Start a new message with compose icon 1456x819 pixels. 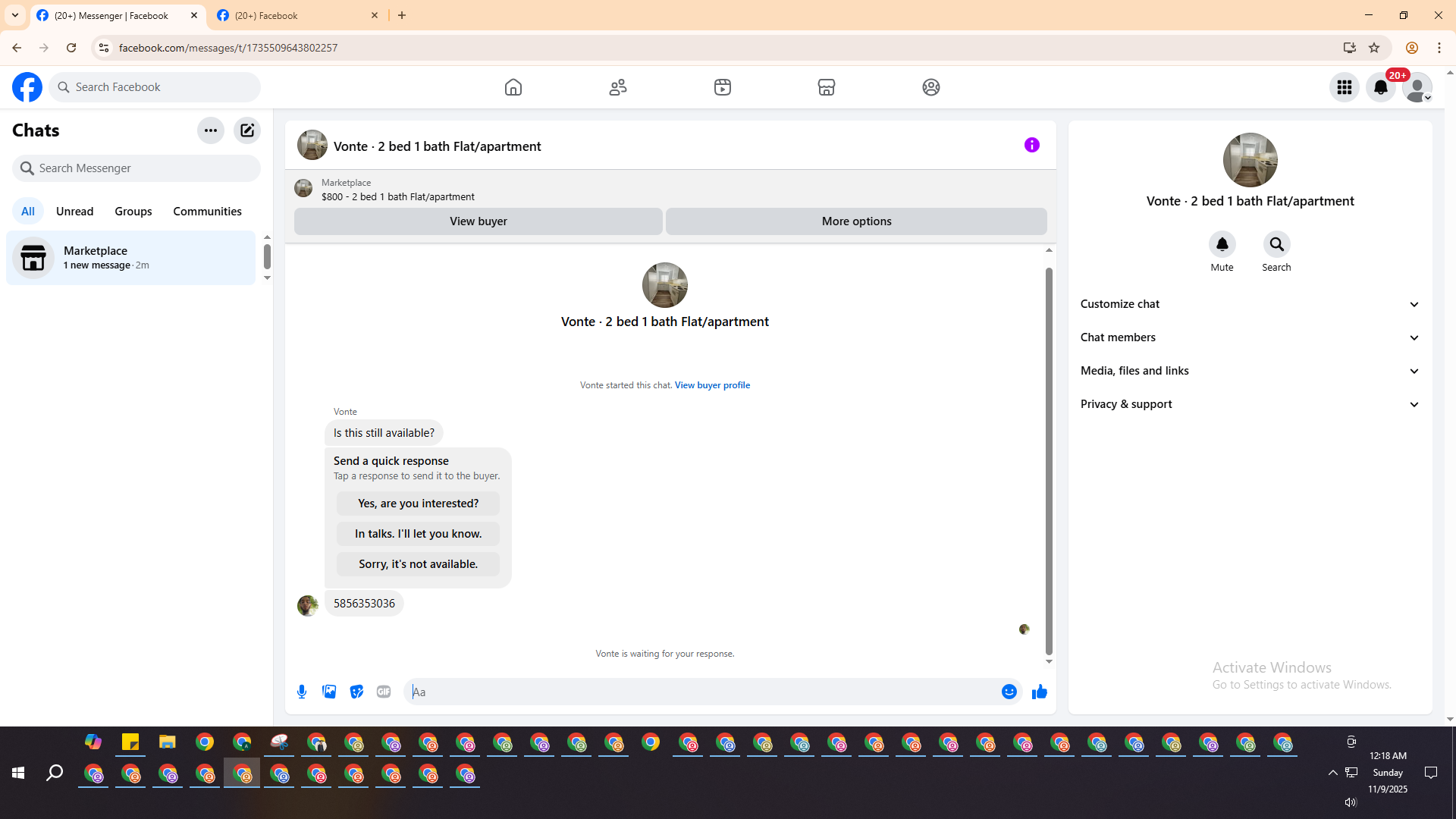click(247, 130)
